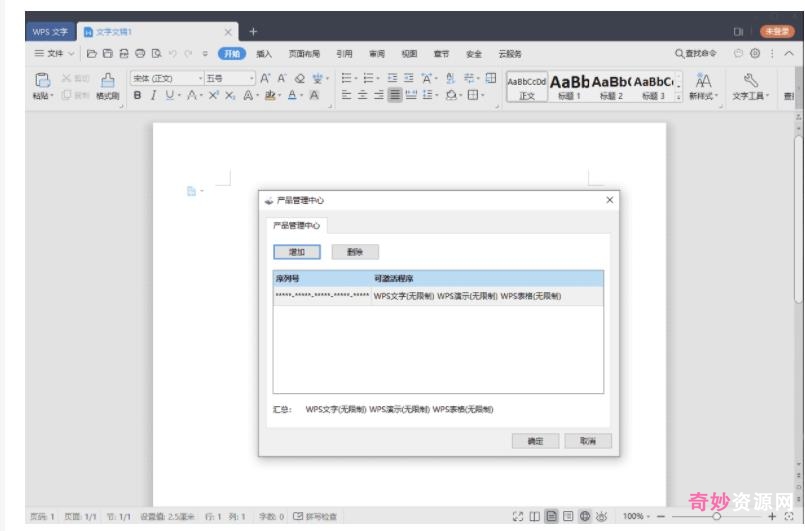Screen dimensions: 805x531
Task: Add a new document tab with plus
Action: pyautogui.click(x=253, y=31)
